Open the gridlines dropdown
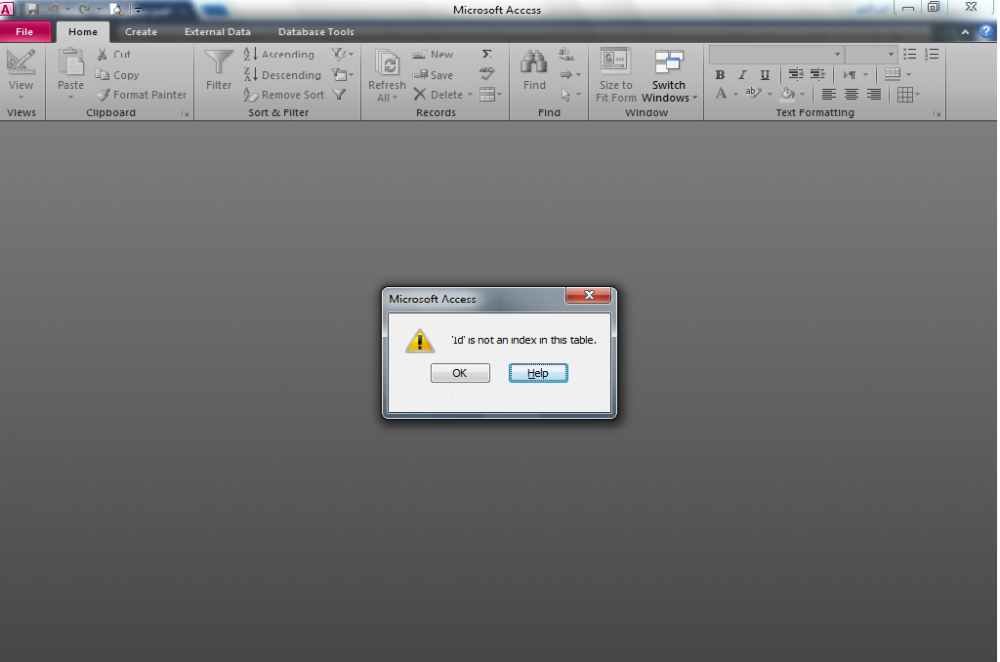 pyautogui.click(x=908, y=94)
